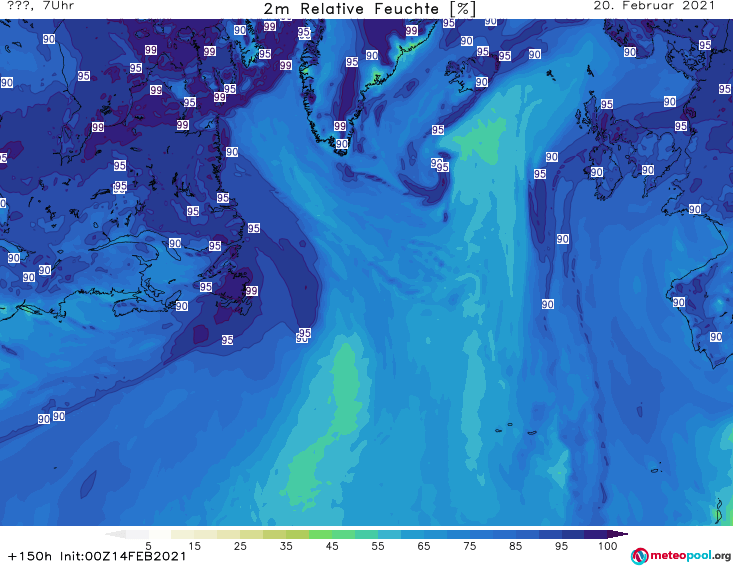
Task: Click the colorbar label '15'
Action: click(194, 546)
